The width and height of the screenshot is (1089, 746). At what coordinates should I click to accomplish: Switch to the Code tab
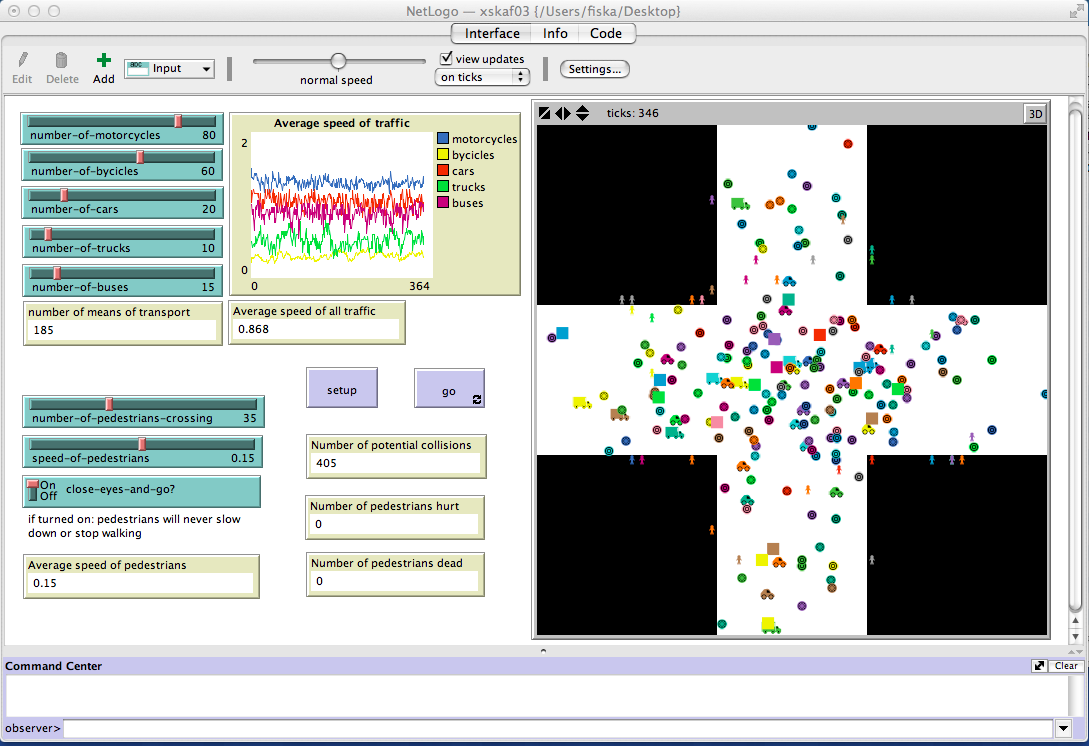[x=605, y=33]
